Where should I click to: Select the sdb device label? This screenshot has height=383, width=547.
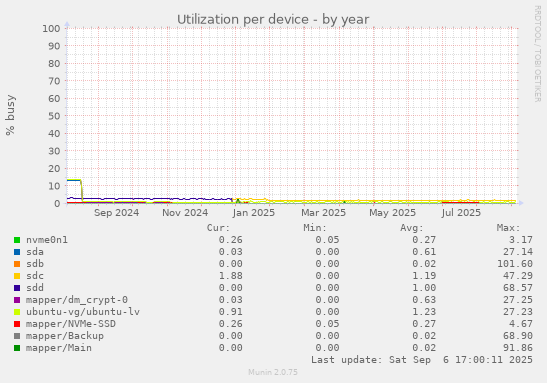tap(35, 264)
